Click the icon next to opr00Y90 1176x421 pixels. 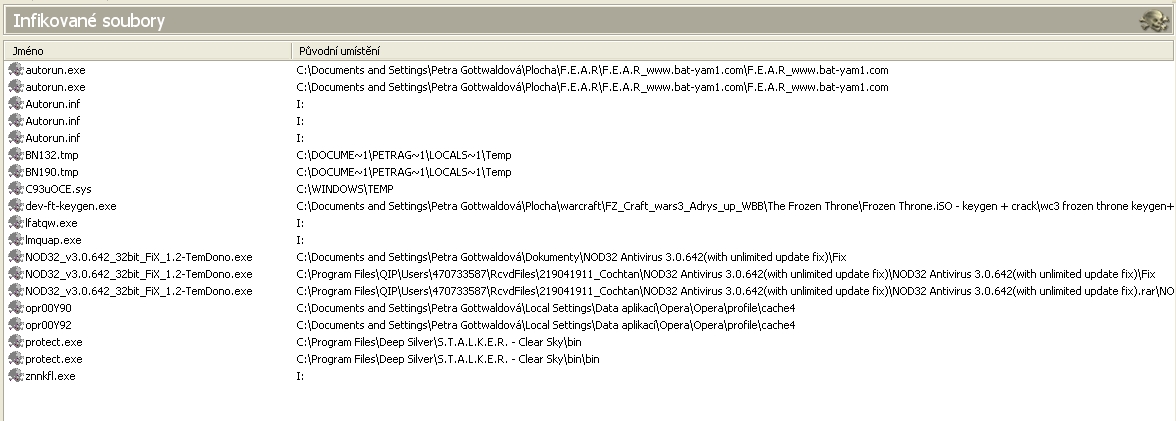[15, 308]
